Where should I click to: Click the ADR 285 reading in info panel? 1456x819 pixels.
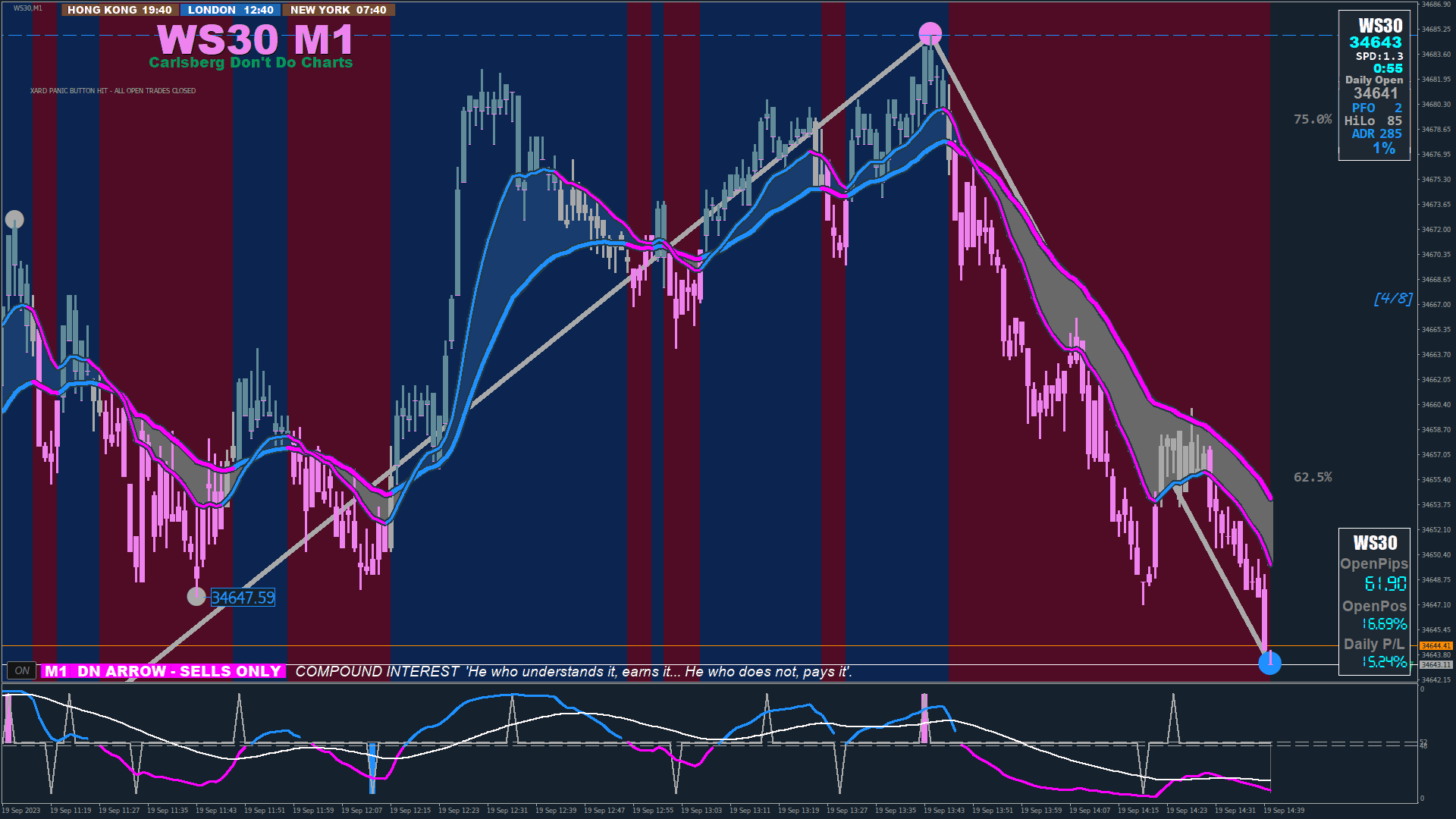coord(1376,133)
